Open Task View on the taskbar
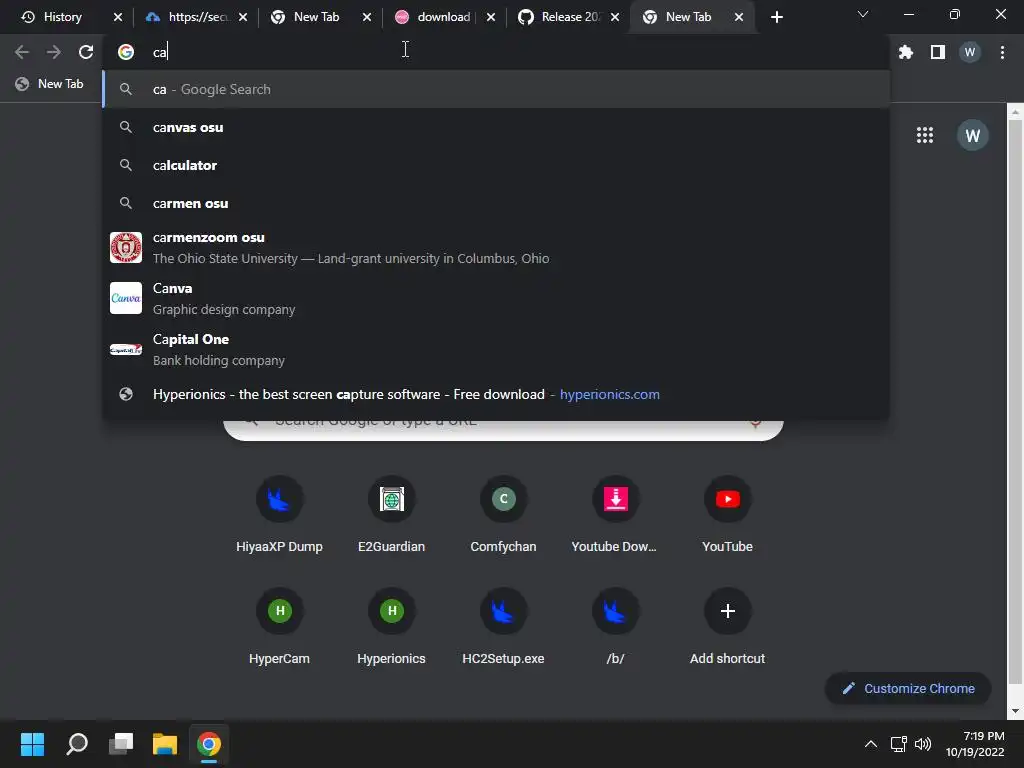This screenshot has height=768, width=1024. tap(121, 744)
